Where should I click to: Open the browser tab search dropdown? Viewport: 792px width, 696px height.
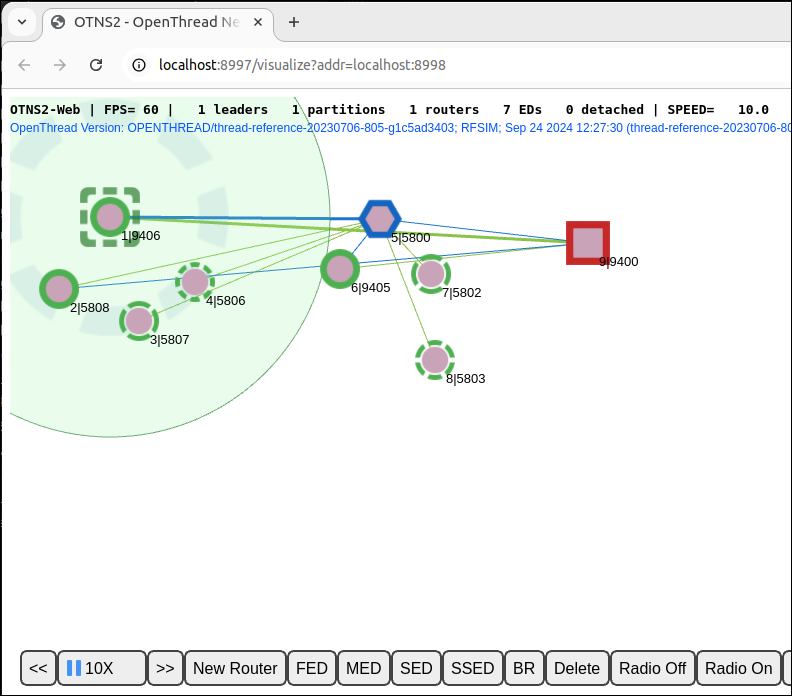22,21
